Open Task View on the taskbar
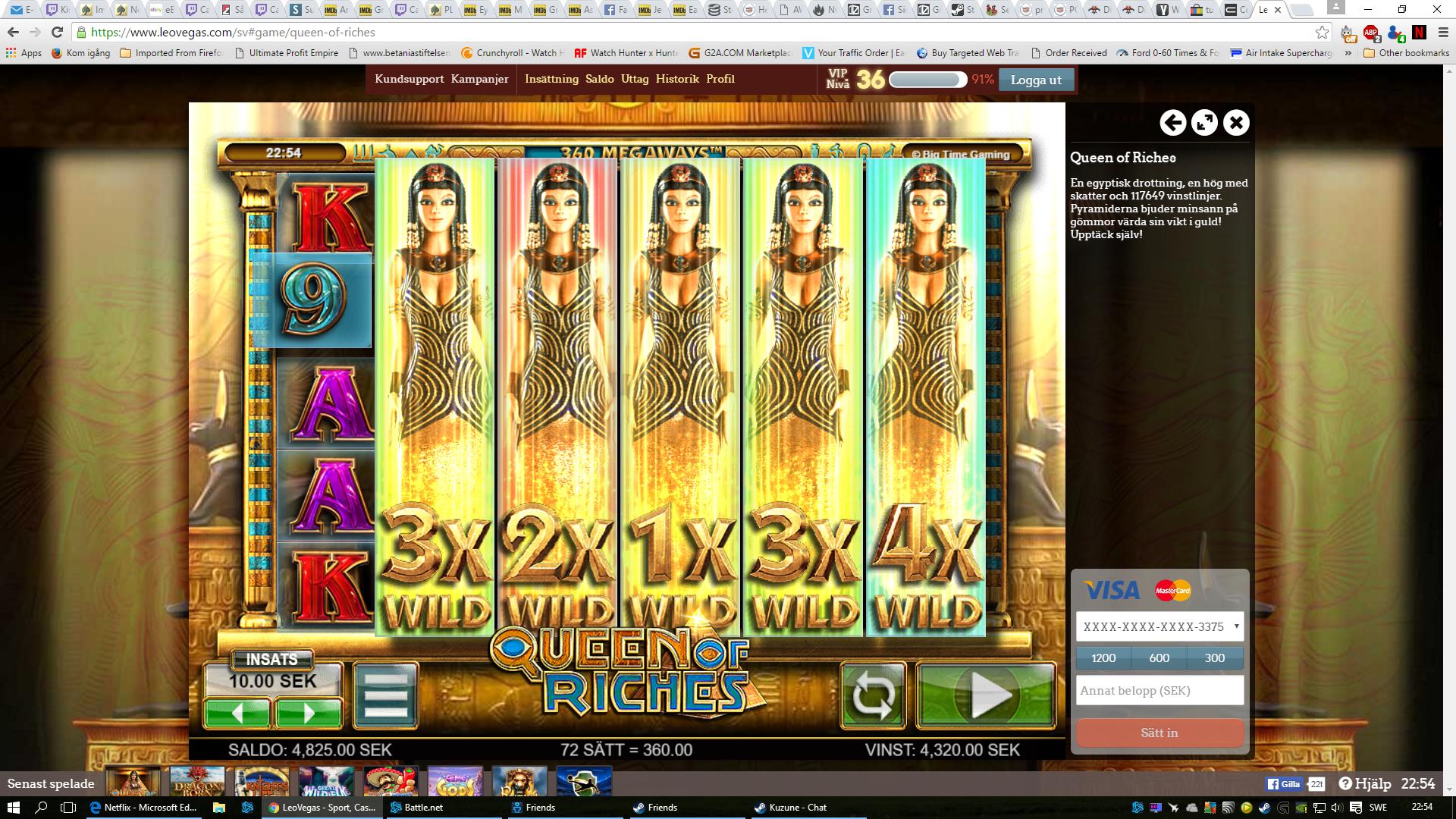This screenshot has width=1456, height=819. (68, 808)
